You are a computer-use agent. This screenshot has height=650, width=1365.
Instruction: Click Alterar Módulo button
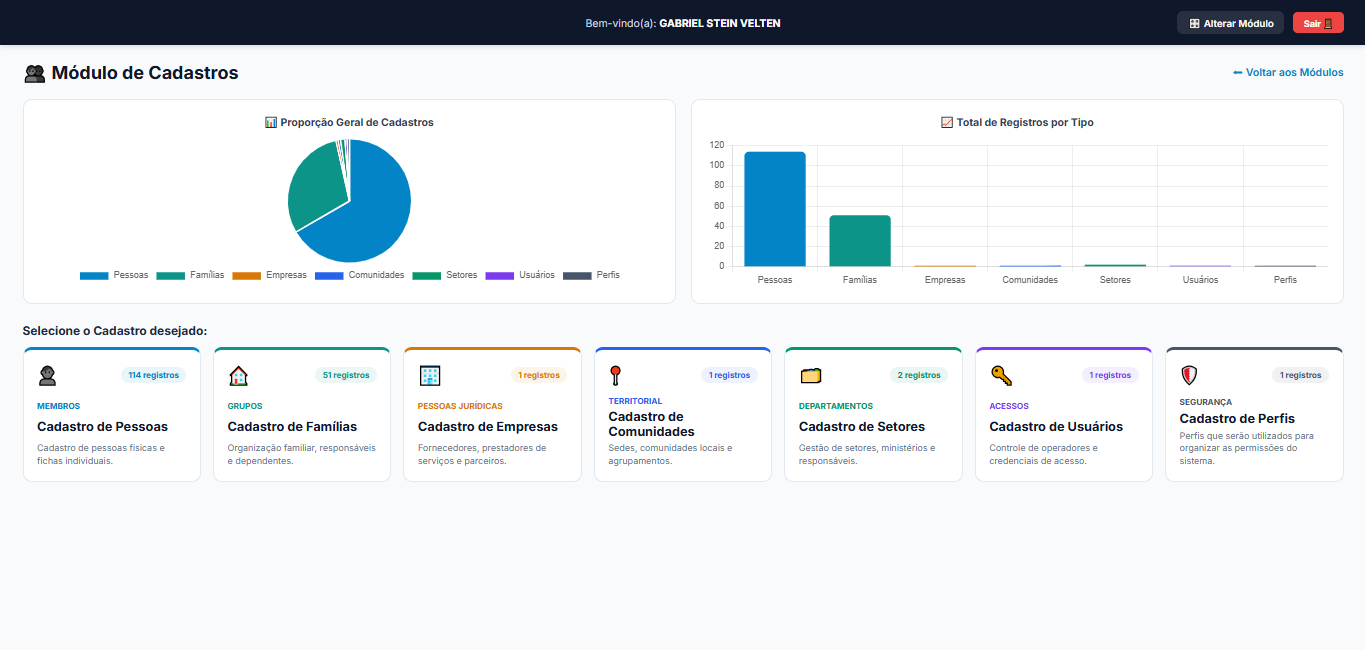pyautogui.click(x=1230, y=23)
